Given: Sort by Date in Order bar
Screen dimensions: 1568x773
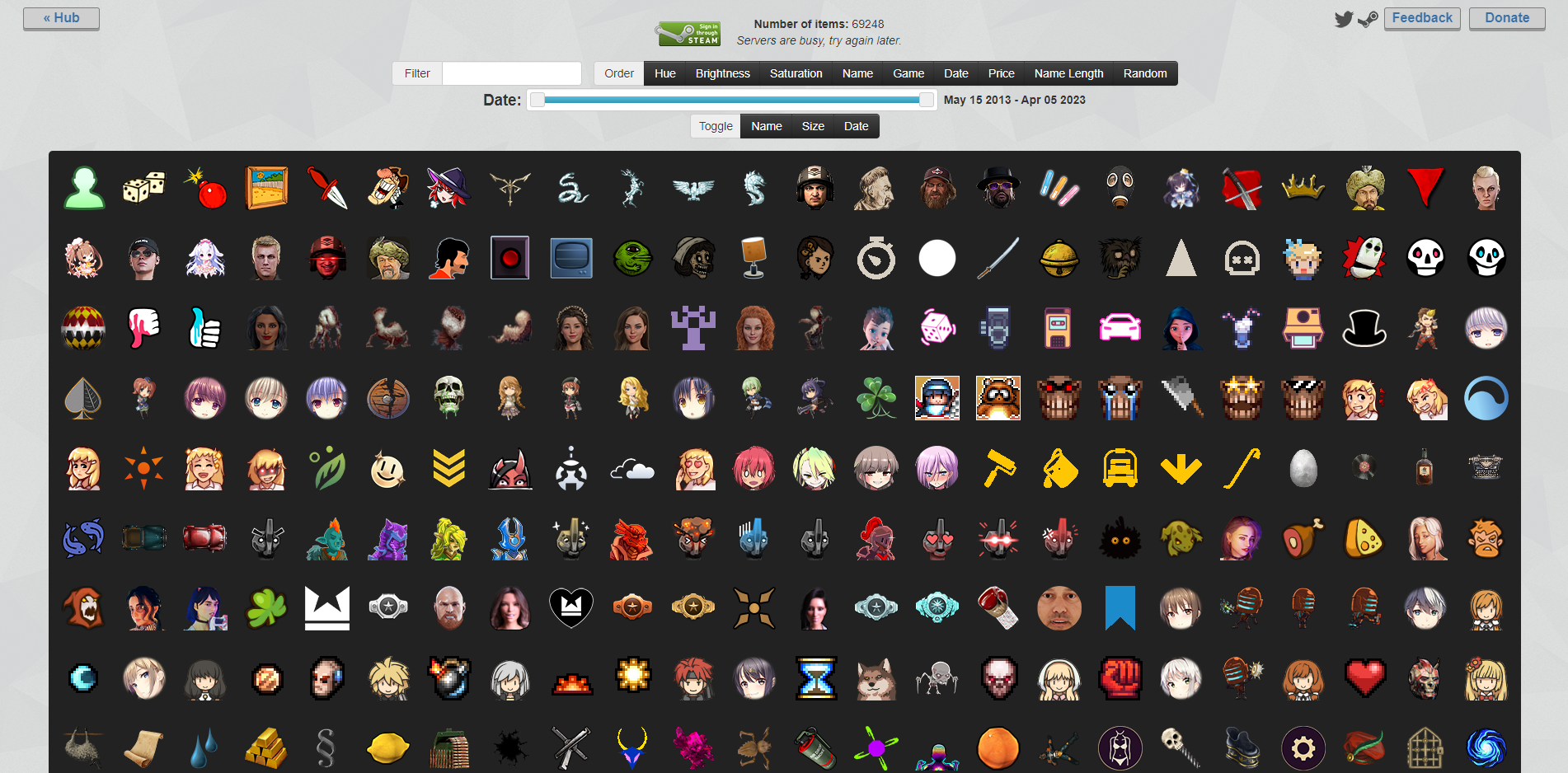Looking at the screenshot, I should click(x=956, y=73).
